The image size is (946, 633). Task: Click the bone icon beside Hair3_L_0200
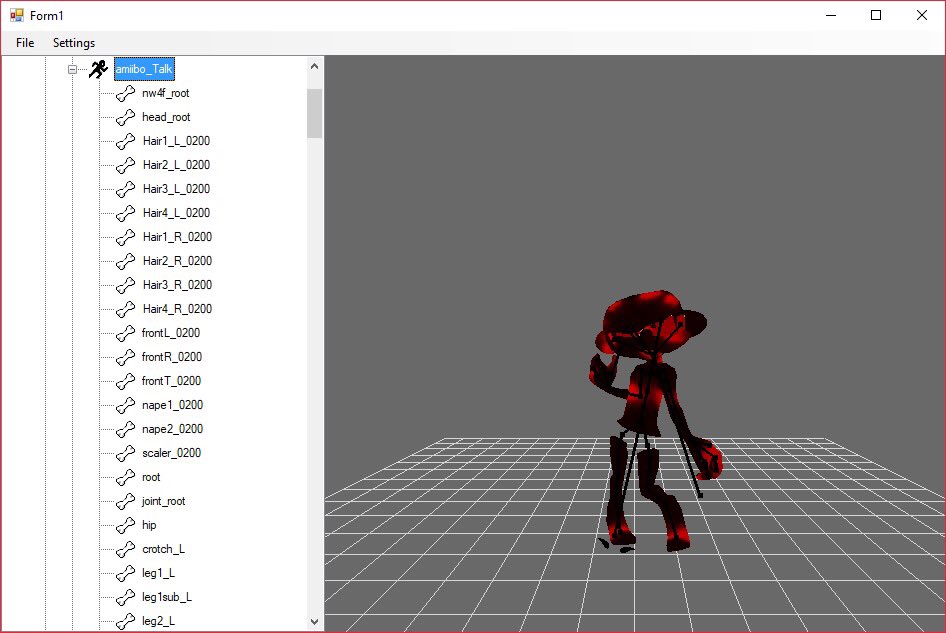125,189
